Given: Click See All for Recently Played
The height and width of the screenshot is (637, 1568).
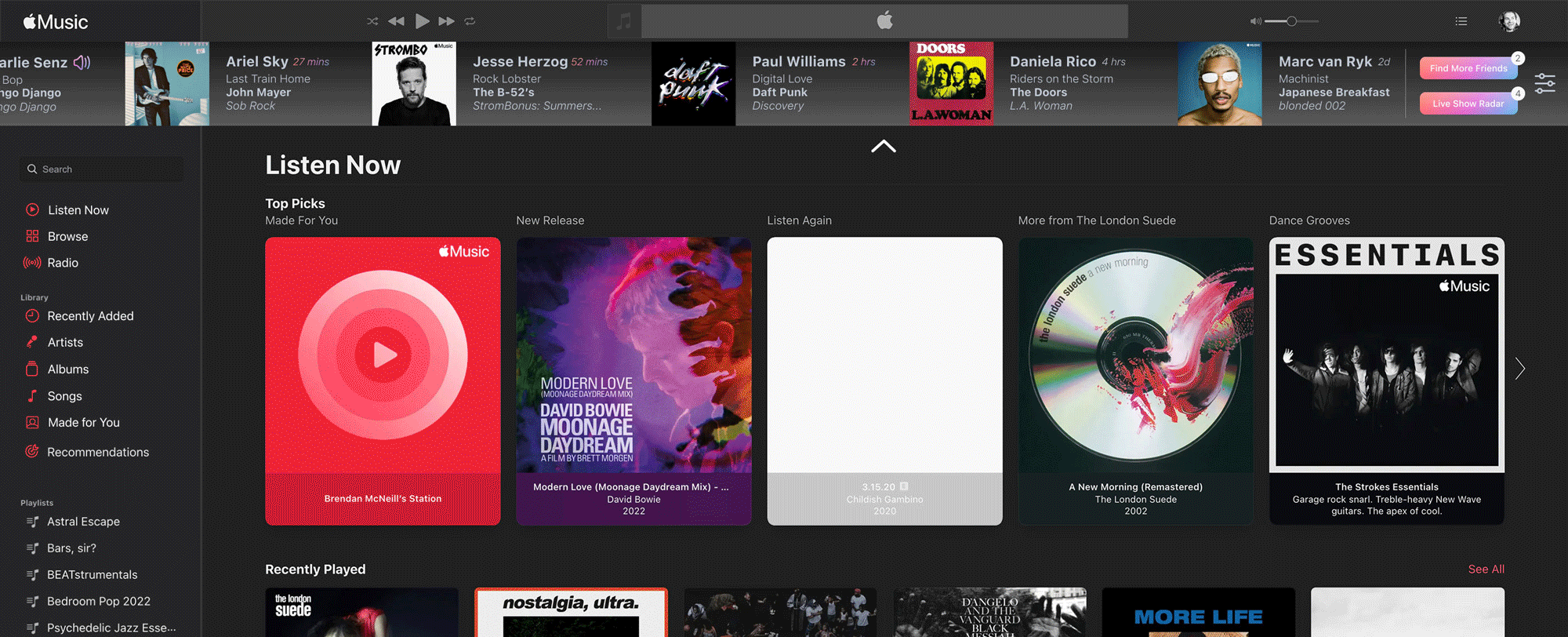Looking at the screenshot, I should pyautogui.click(x=1486, y=570).
